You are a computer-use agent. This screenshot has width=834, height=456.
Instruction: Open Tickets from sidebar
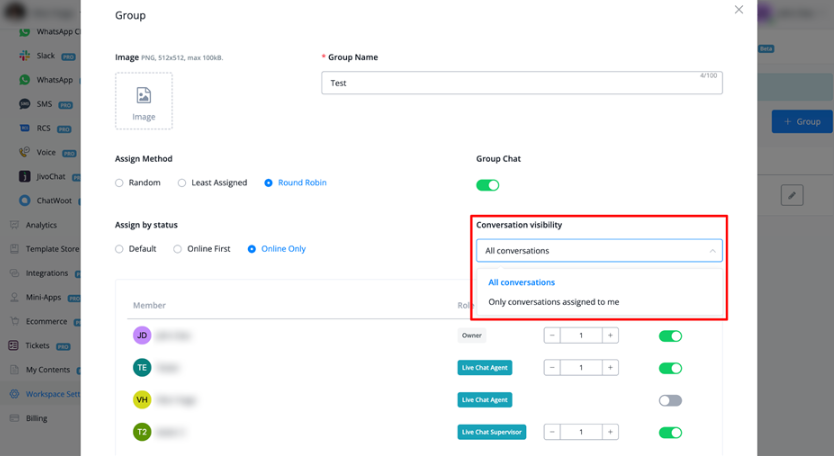pos(38,346)
